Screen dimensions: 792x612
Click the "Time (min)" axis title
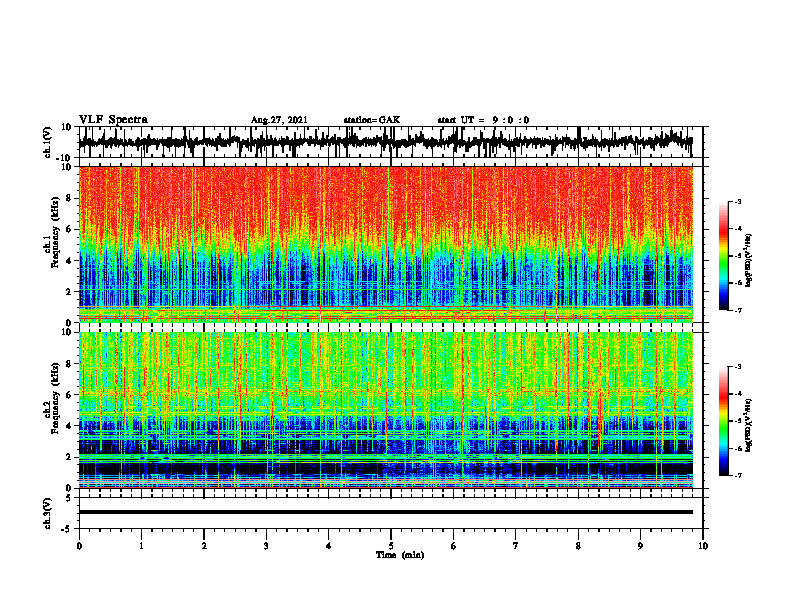[400, 555]
